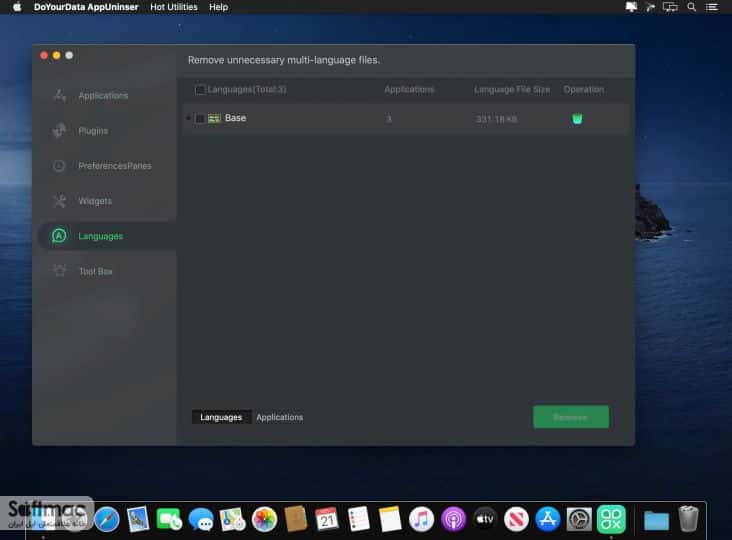The width and height of the screenshot is (732, 540).
Task: Open Contacts from the Dock
Action: 296,519
